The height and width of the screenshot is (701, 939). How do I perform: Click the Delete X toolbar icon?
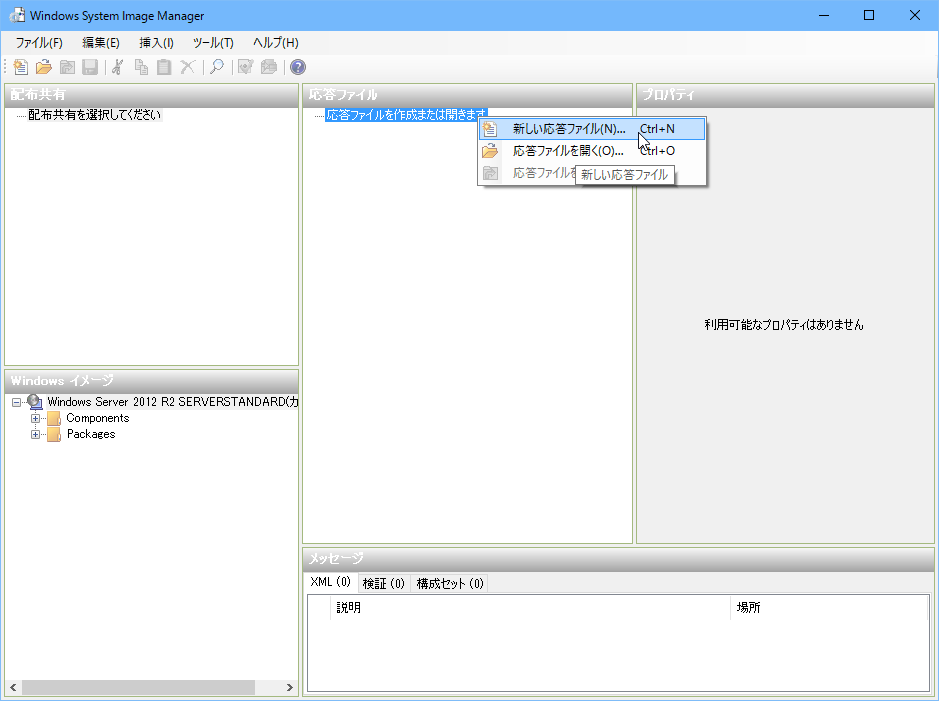(187, 67)
